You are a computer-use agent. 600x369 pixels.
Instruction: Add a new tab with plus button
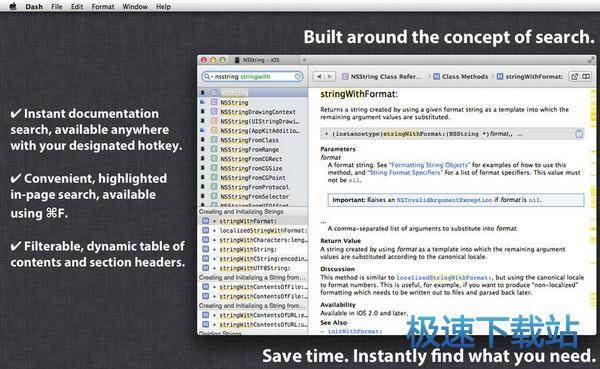point(304,60)
